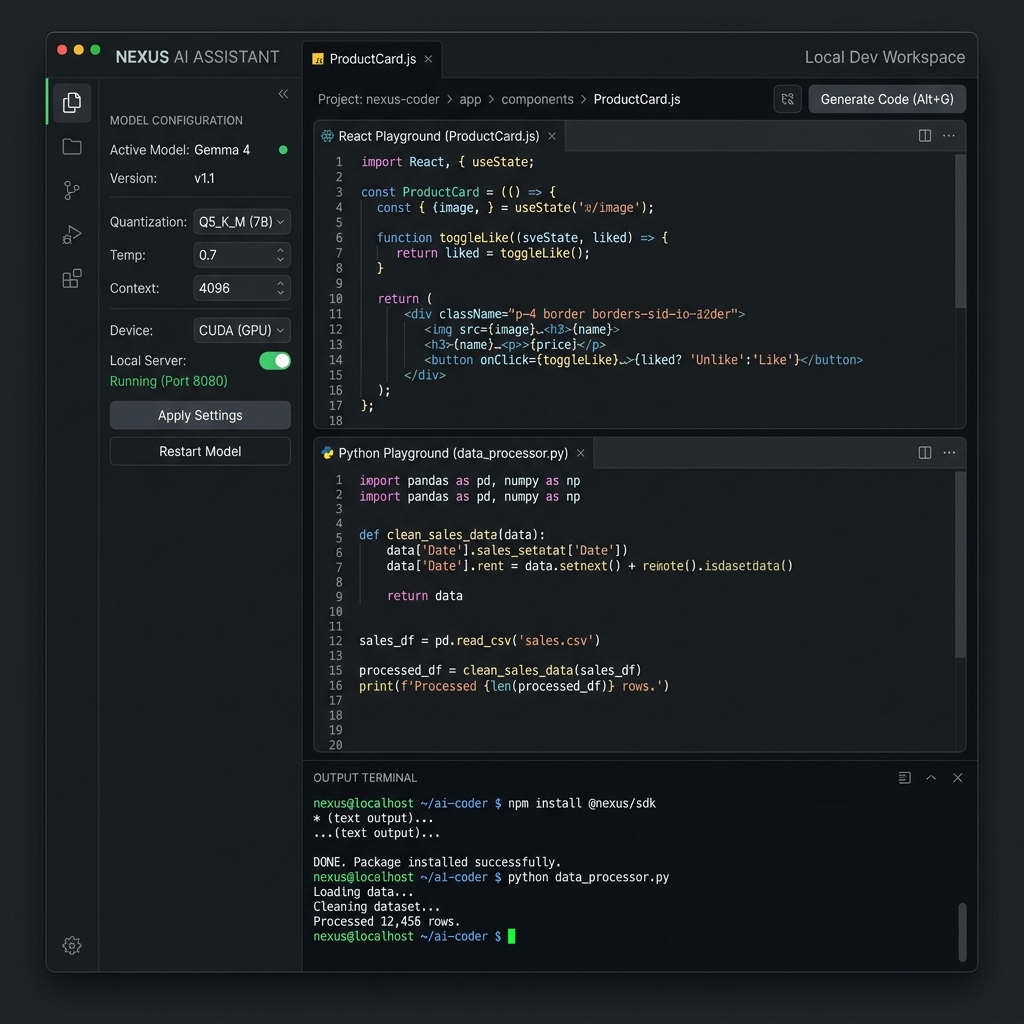
Task: Open the Device CUDA dropdown
Action: pos(242,330)
